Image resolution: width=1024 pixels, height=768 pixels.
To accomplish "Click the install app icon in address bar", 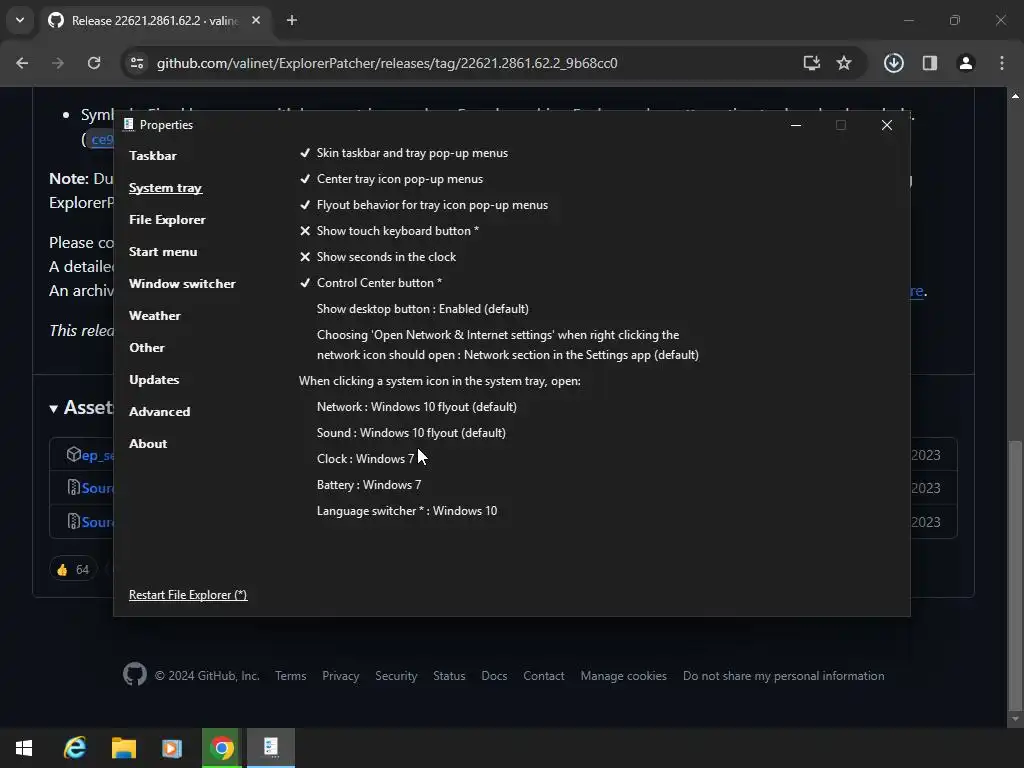I will (811, 63).
